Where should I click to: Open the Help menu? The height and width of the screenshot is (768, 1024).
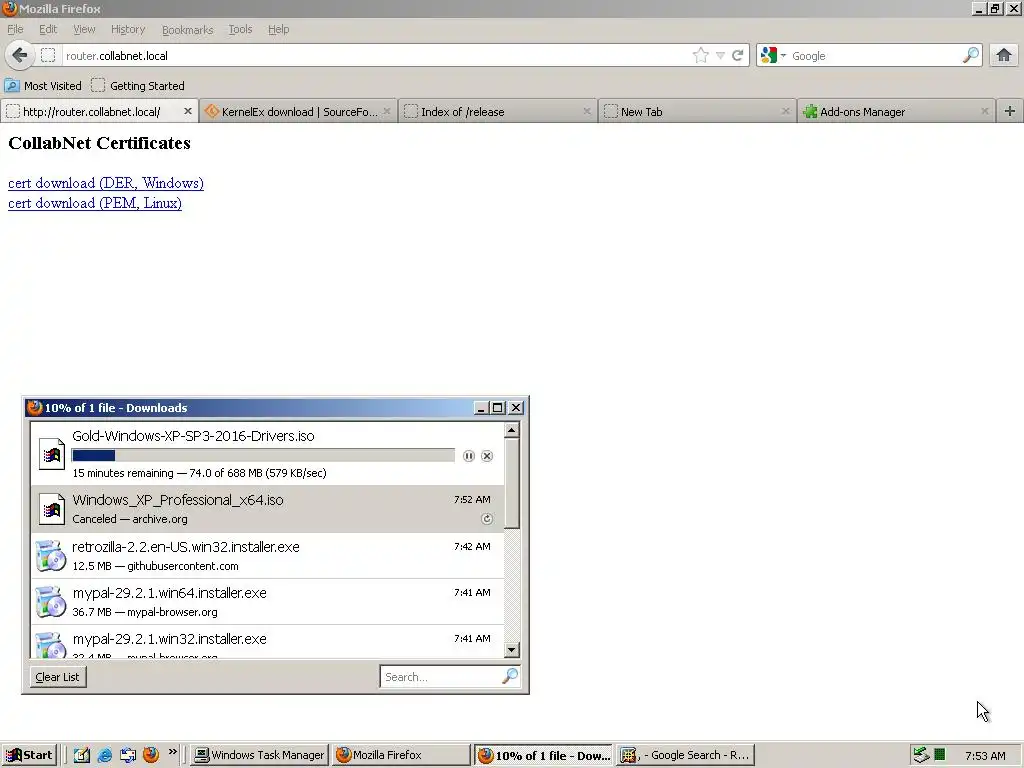pos(278,29)
